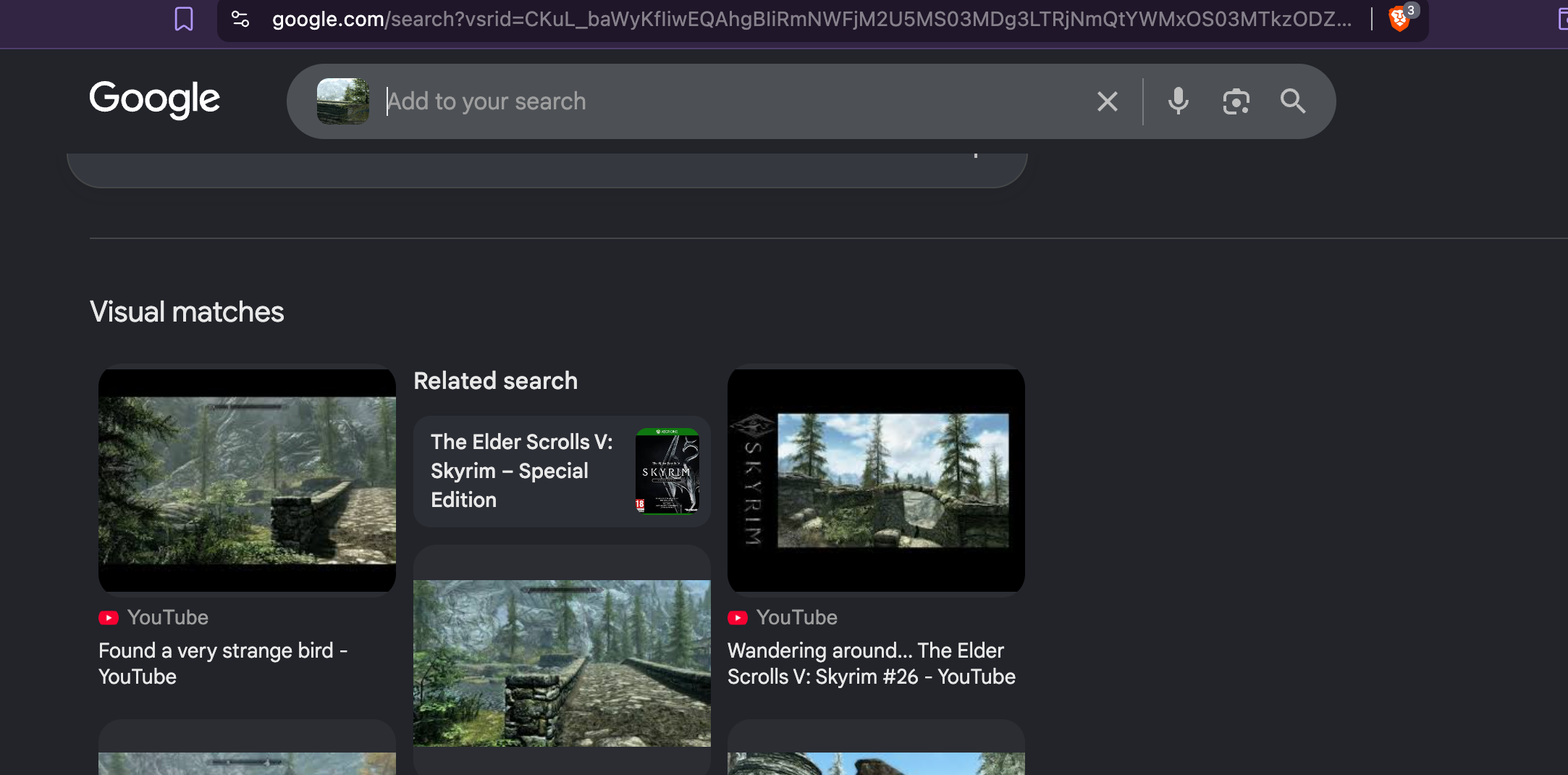Open the Brave Shields lion icon
The width and height of the screenshot is (1568, 775).
pos(1400,19)
